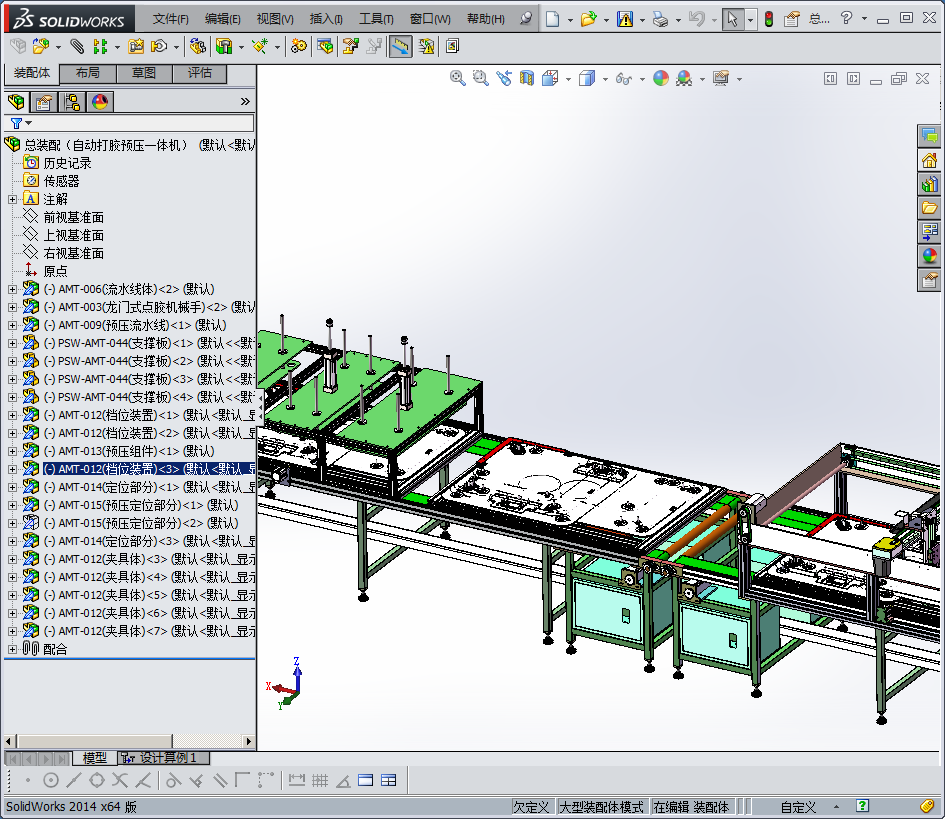The width and height of the screenshot is (945, 819).
Task: Open the hide/show items dropdown arrow
Action: click(642, 79)
